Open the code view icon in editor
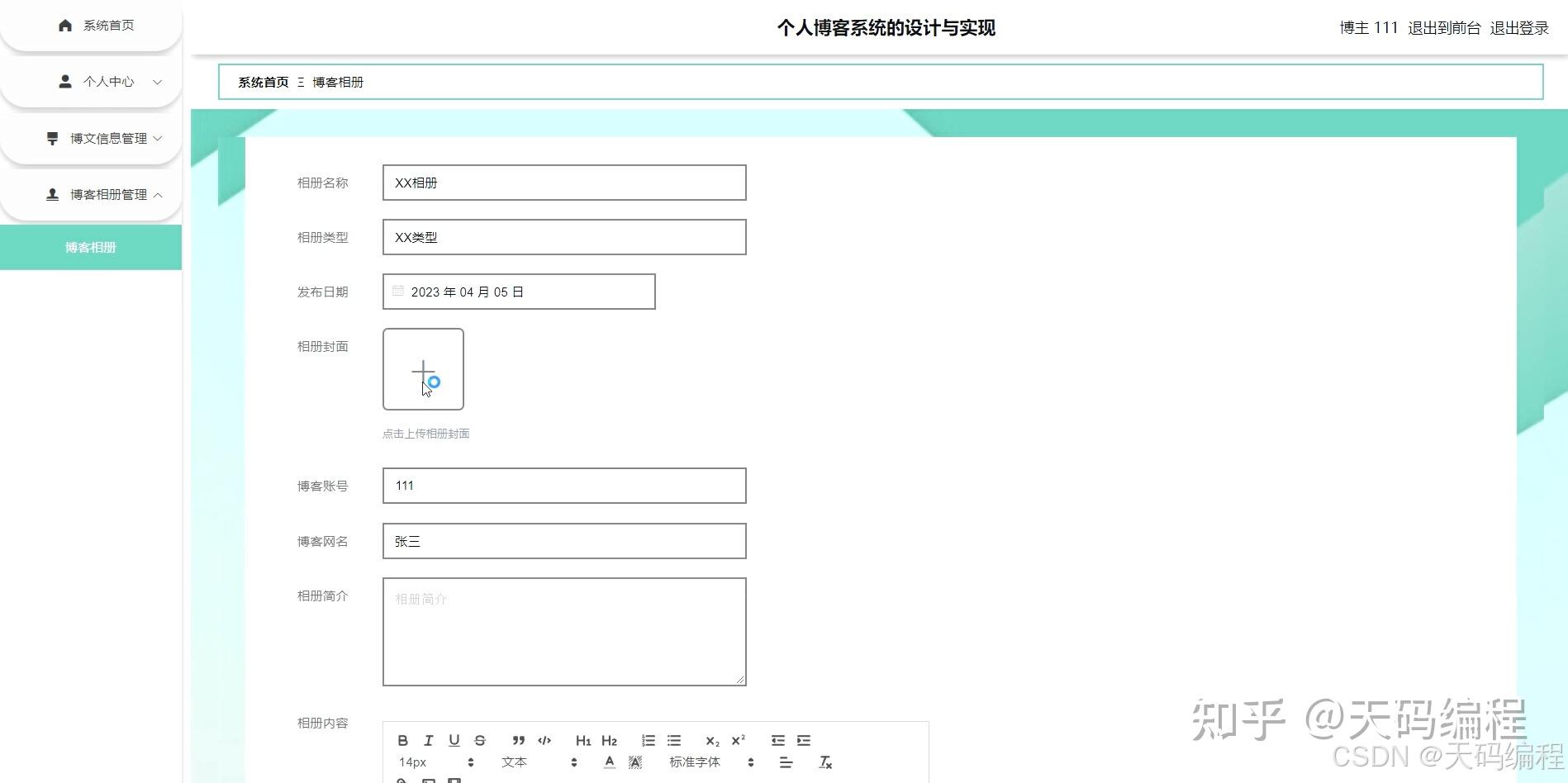 544,740
